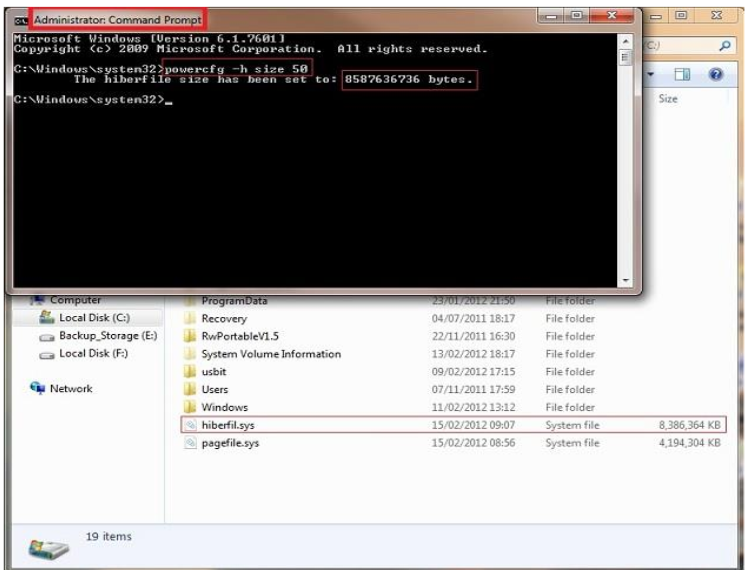Click the hiberfil.sys file icon
Image resolution: width=750 pixels, height=570 pixels.
point(190,425)
